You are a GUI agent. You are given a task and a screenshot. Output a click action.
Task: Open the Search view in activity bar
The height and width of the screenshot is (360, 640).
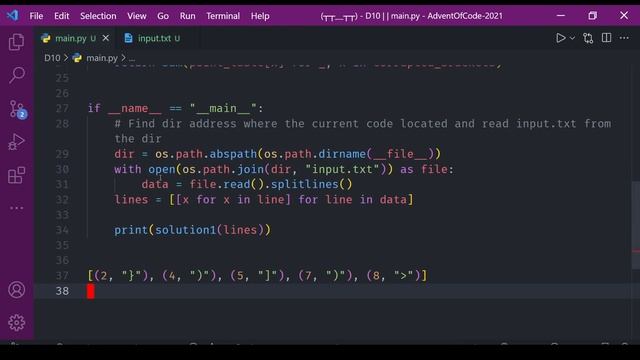pyautogui.click(x=16, y=75)
